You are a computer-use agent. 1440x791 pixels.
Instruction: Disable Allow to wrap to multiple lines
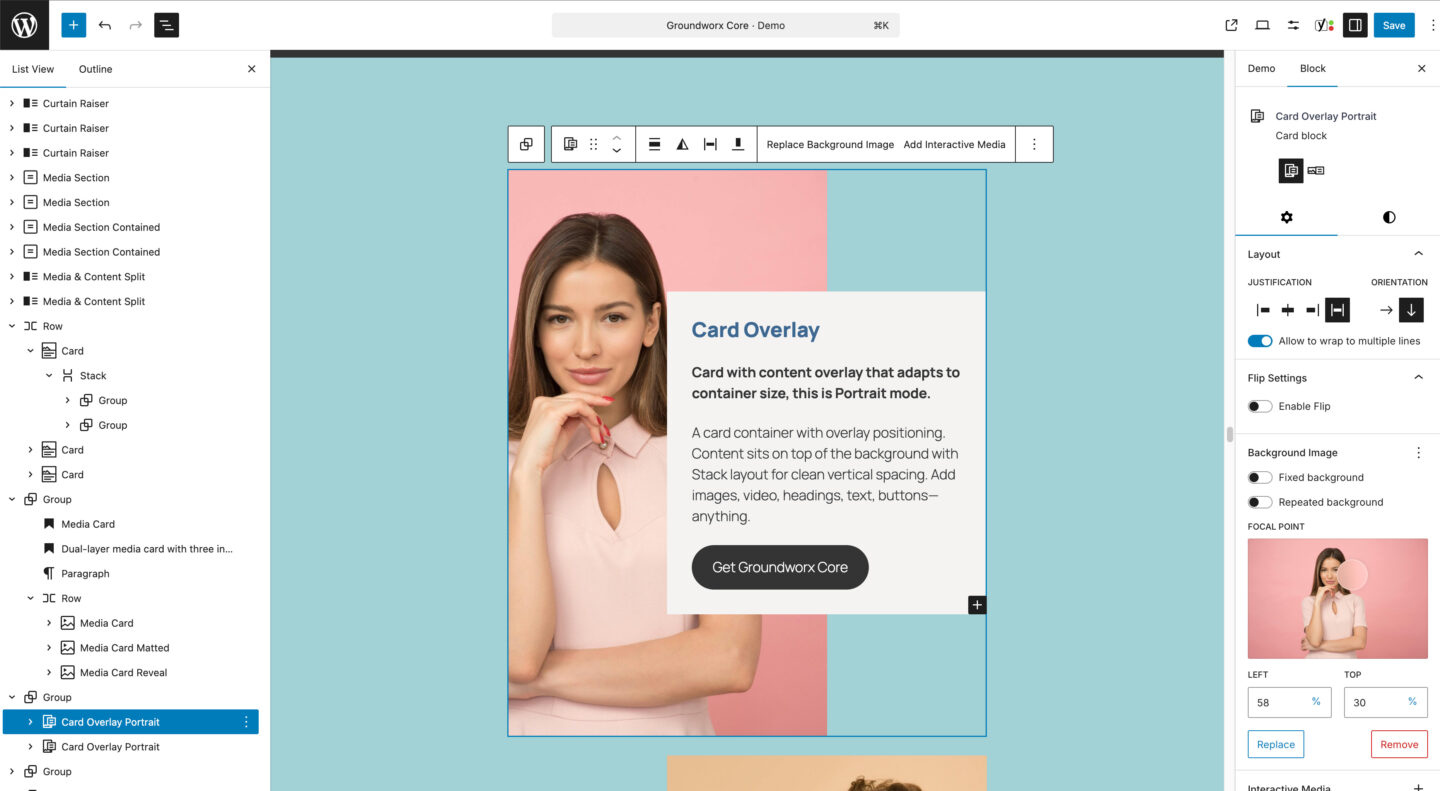click(x=1260, y=341)
